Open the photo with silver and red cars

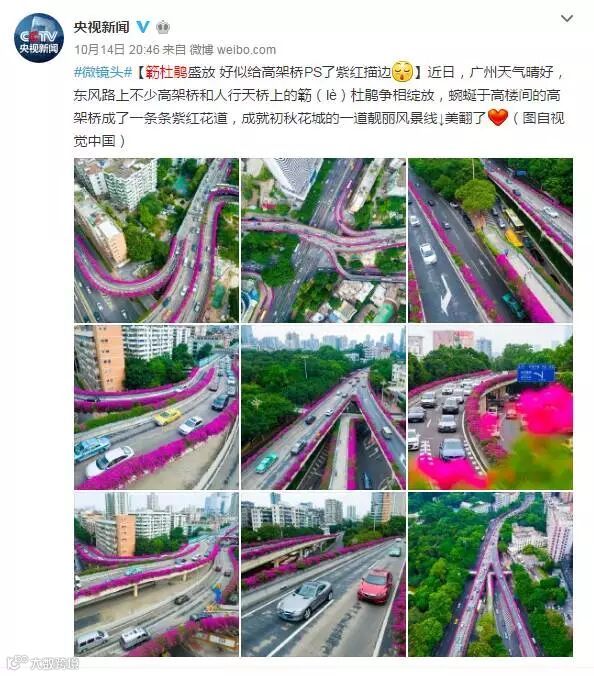[x=323, y=574]
